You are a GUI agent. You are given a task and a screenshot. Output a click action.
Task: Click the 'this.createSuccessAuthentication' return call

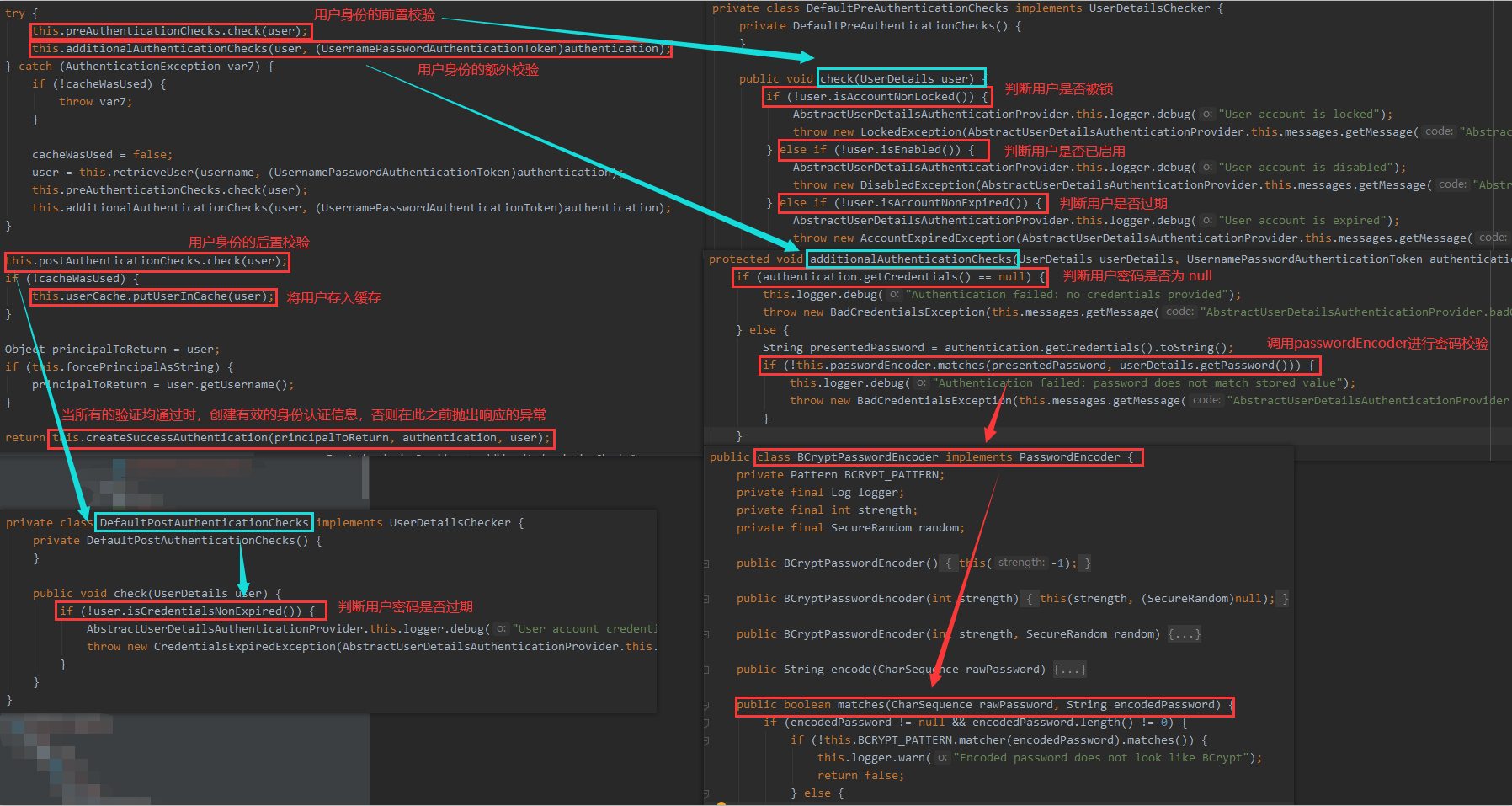[x=301, y=438]
